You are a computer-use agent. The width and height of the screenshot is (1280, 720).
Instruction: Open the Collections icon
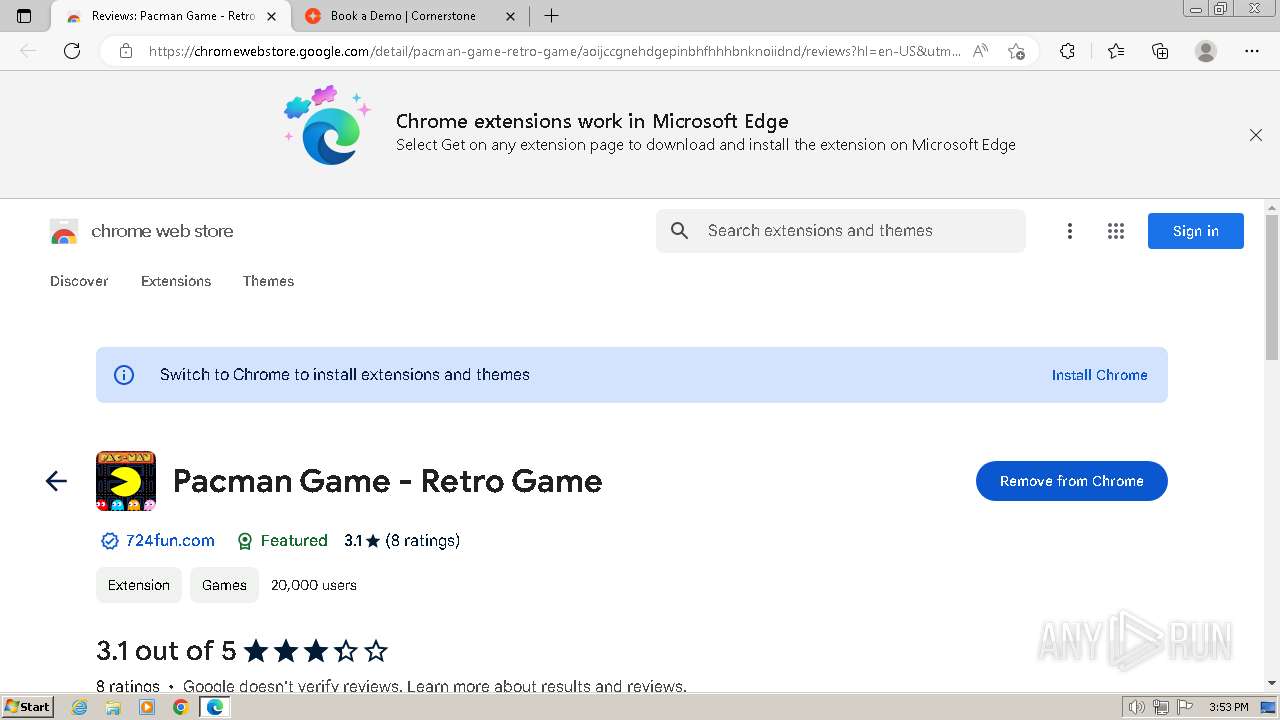click(x=1160, y=51)
